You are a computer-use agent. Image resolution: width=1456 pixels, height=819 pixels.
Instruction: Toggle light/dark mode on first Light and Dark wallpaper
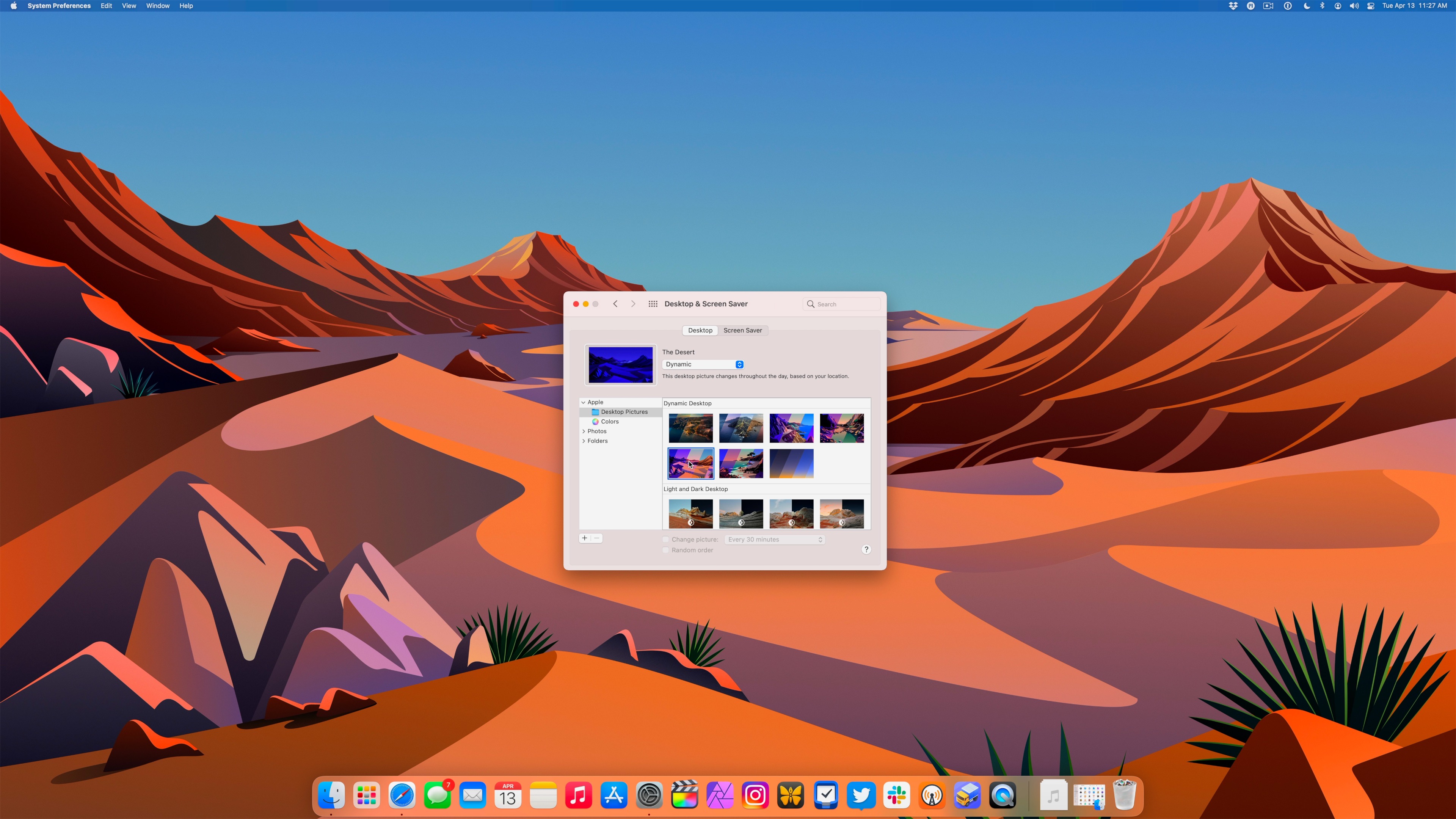click(x=691, y=522)
